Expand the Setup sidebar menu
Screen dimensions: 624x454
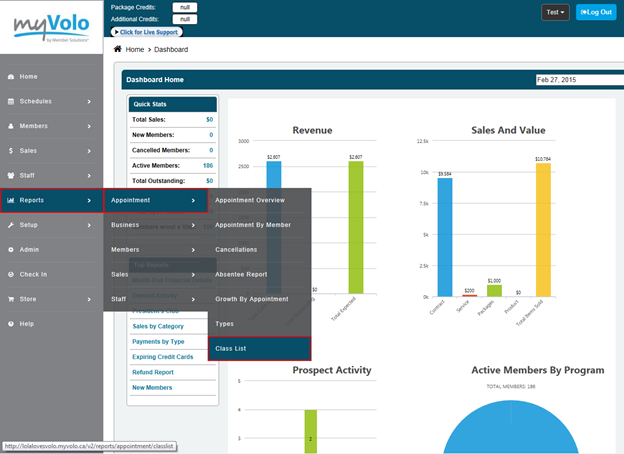(50, 225)
